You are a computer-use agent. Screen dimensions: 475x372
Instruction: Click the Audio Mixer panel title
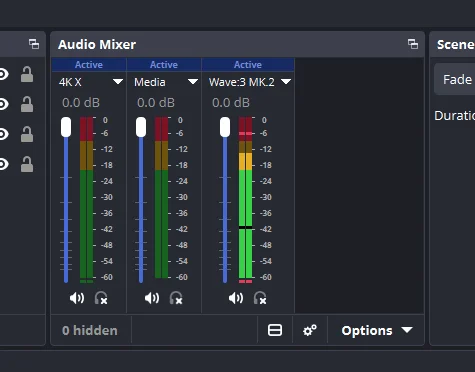(97, 44)
